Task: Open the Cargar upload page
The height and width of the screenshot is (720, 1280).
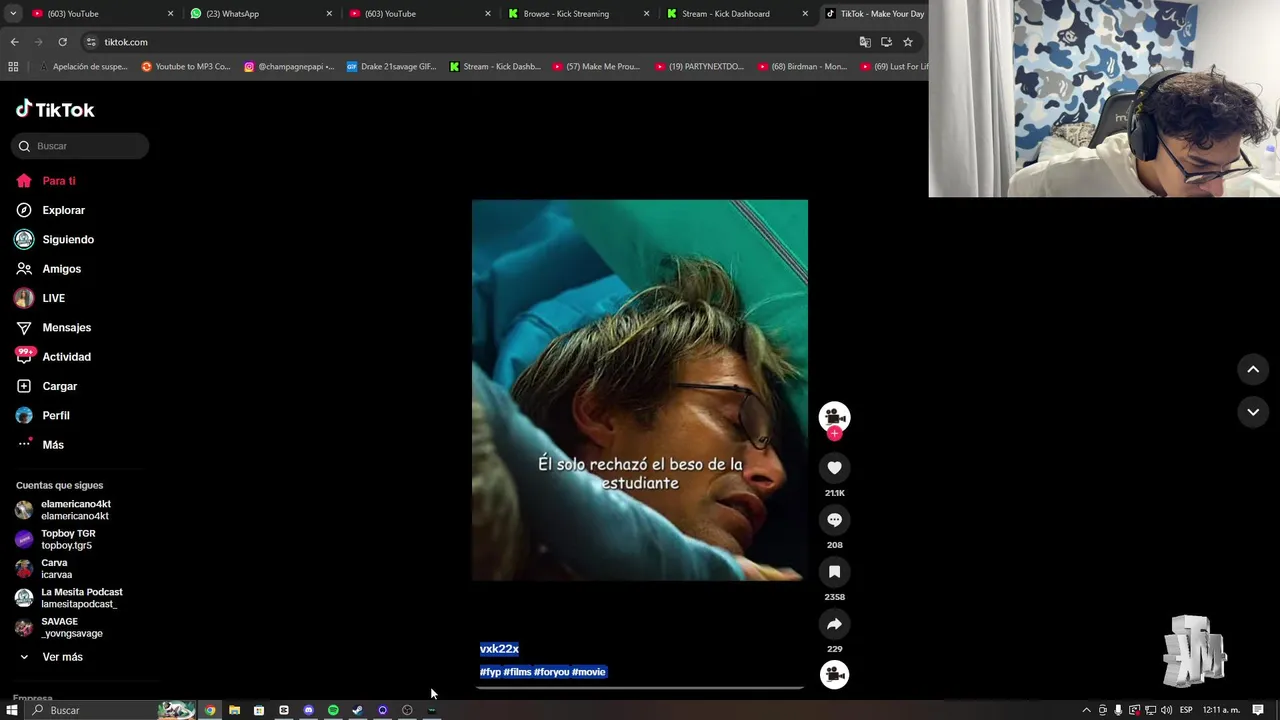Action: (x=59, y=386)
